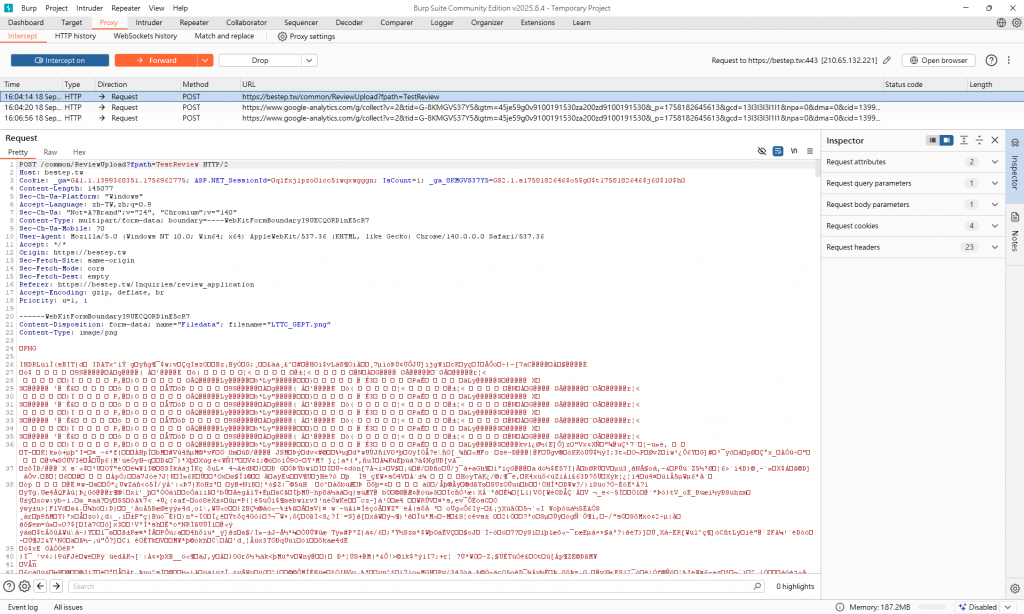Click the memory info icon

[x=839, y=607]
